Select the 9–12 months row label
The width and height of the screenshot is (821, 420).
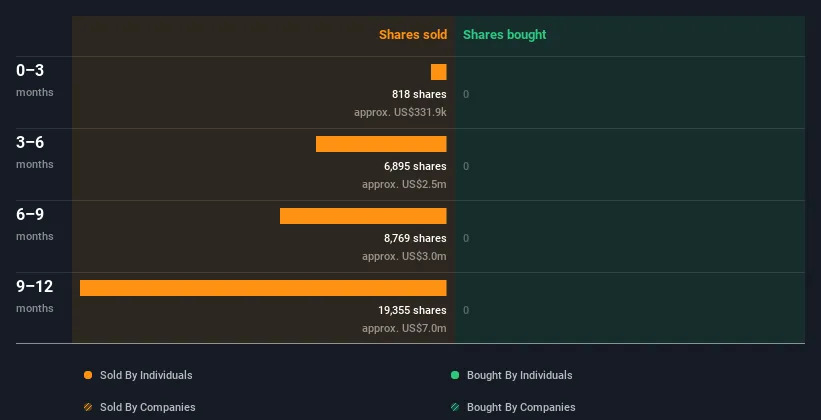35,287
